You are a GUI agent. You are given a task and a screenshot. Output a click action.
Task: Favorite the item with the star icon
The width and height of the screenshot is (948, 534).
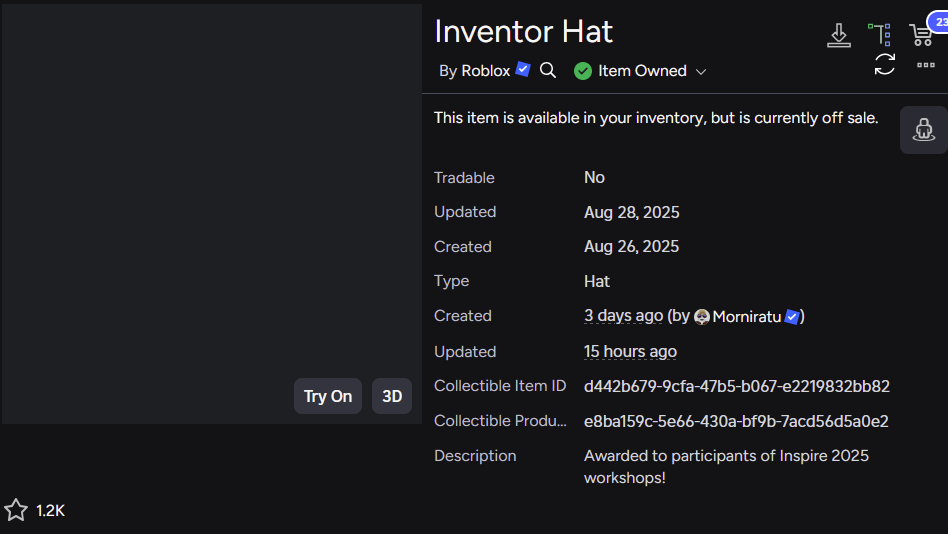coord(16,510)
